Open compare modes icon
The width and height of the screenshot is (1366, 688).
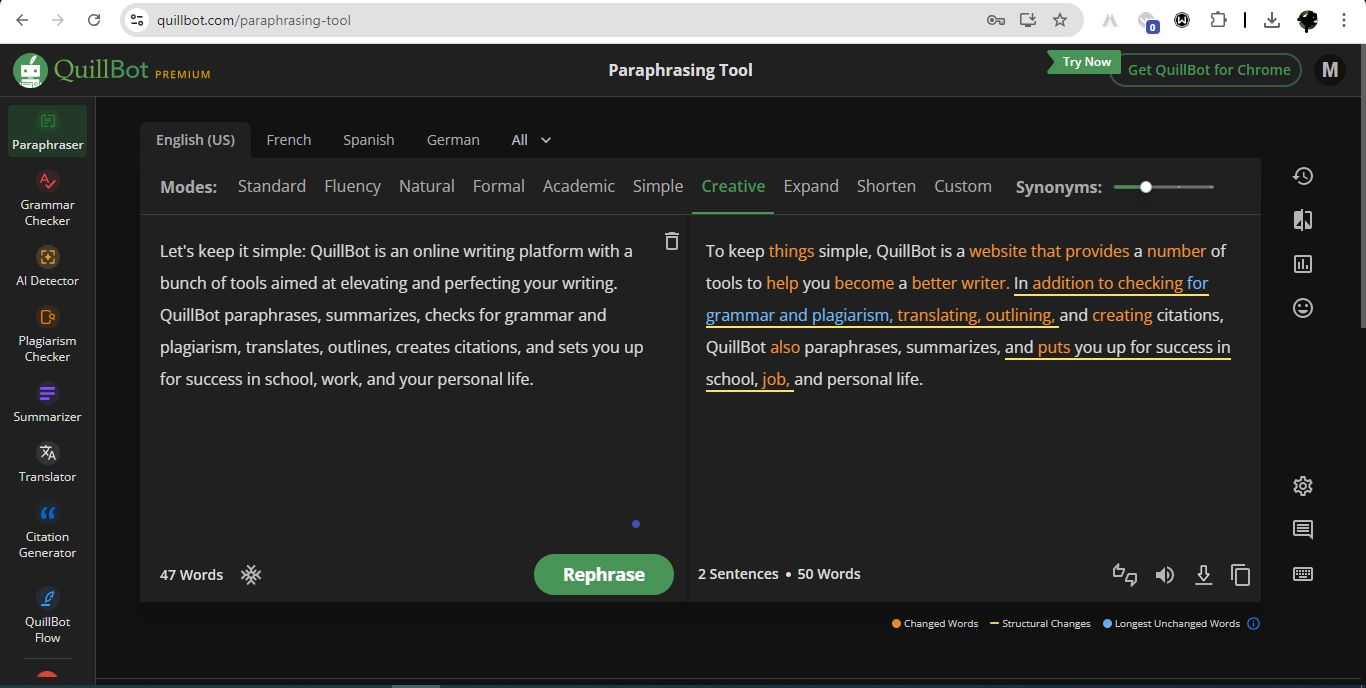1302,220
